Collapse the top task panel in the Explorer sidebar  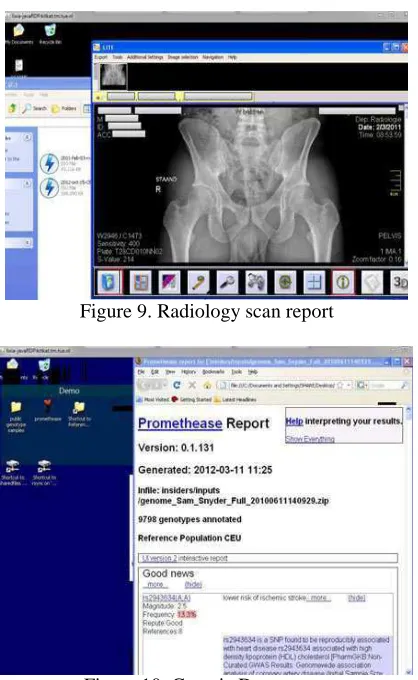tap(27, 137)
